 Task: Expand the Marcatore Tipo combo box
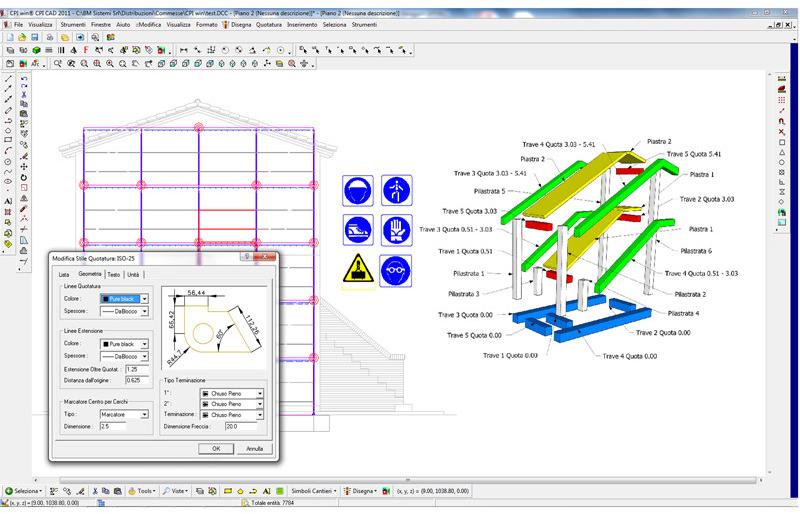click(x=144, y=413)
